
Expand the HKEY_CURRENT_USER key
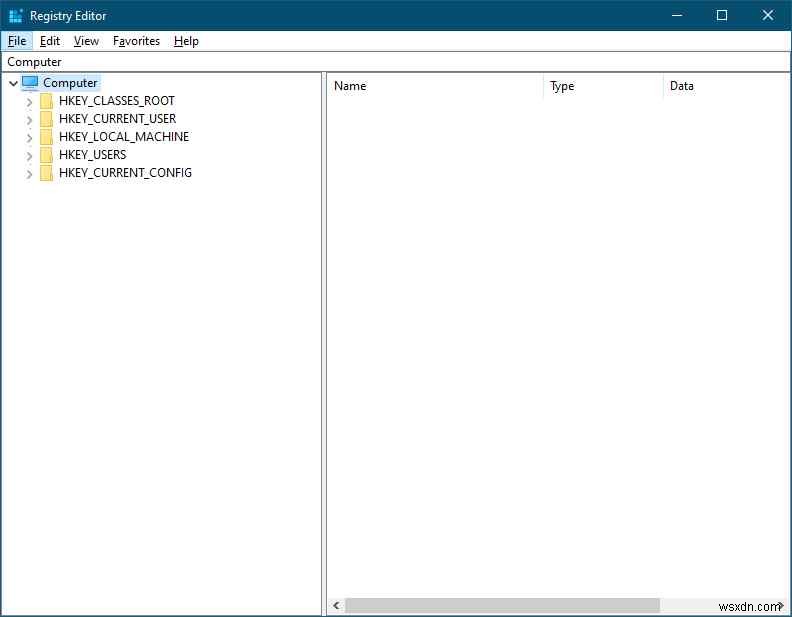coord(29,120)
